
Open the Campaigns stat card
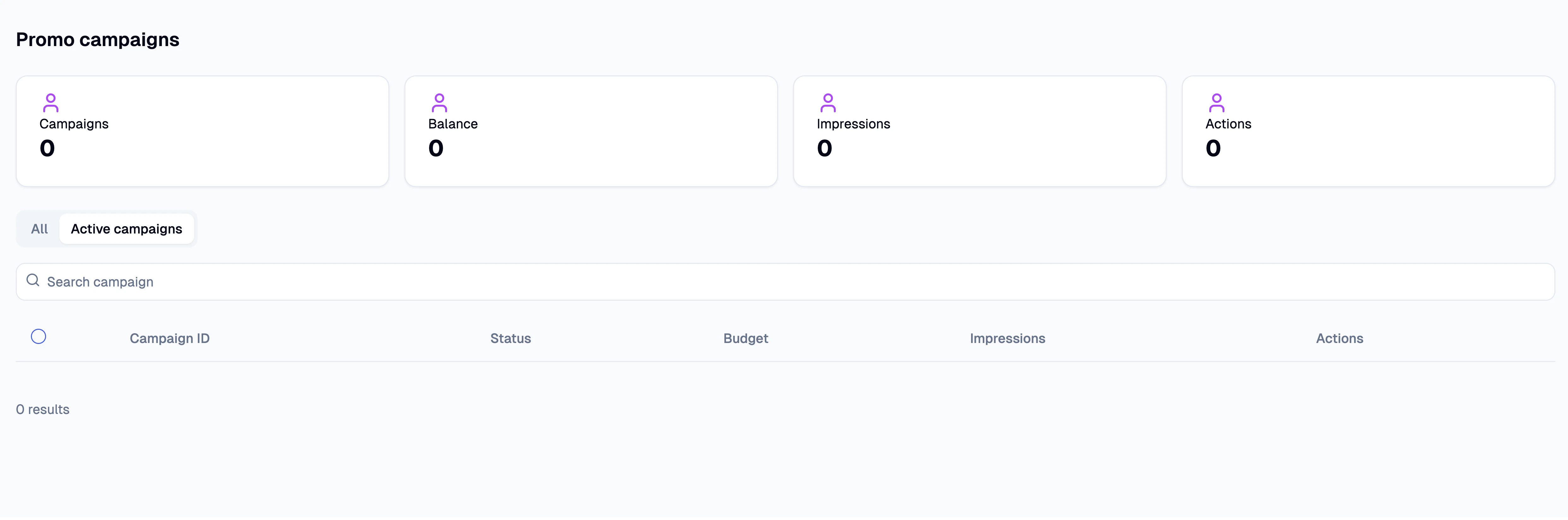(x=202, y=132)
